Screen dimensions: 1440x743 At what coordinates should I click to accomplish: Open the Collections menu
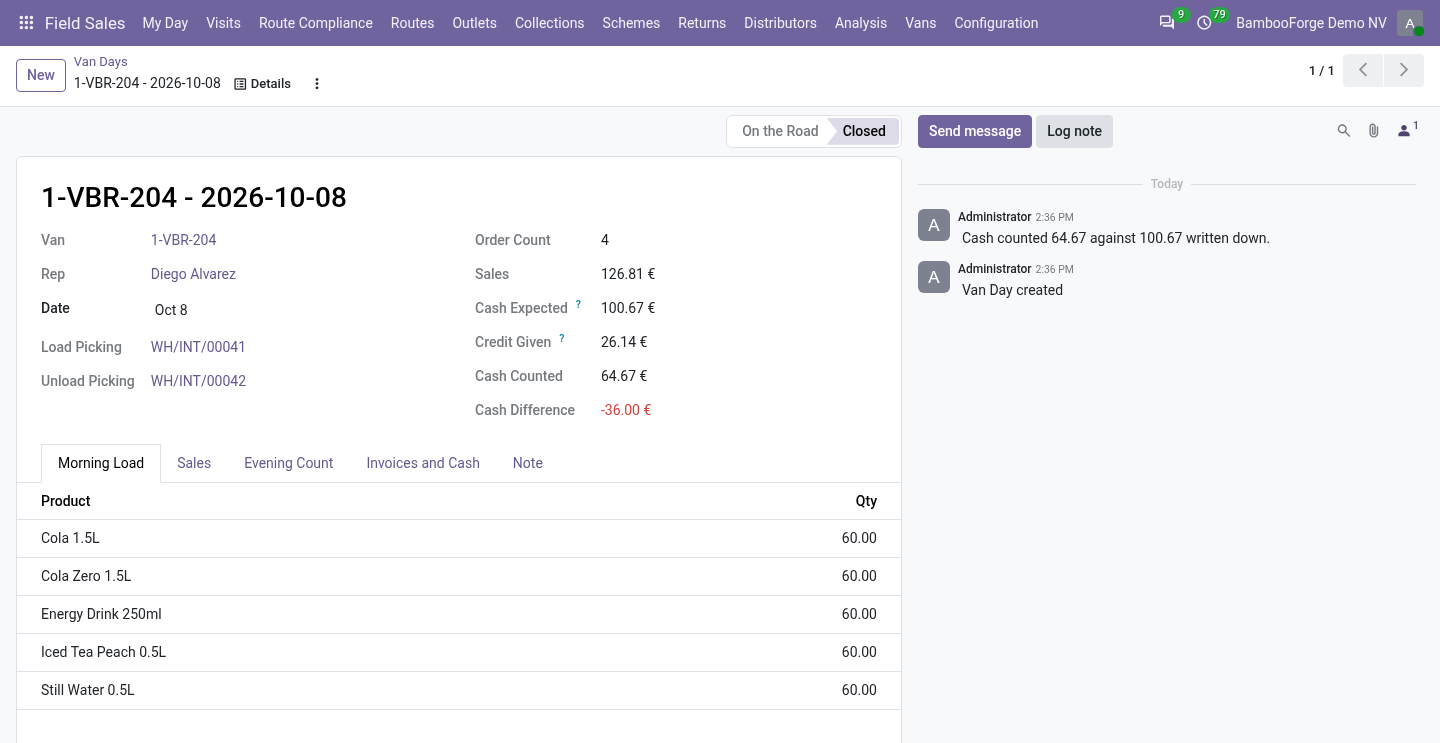(550, 23)
